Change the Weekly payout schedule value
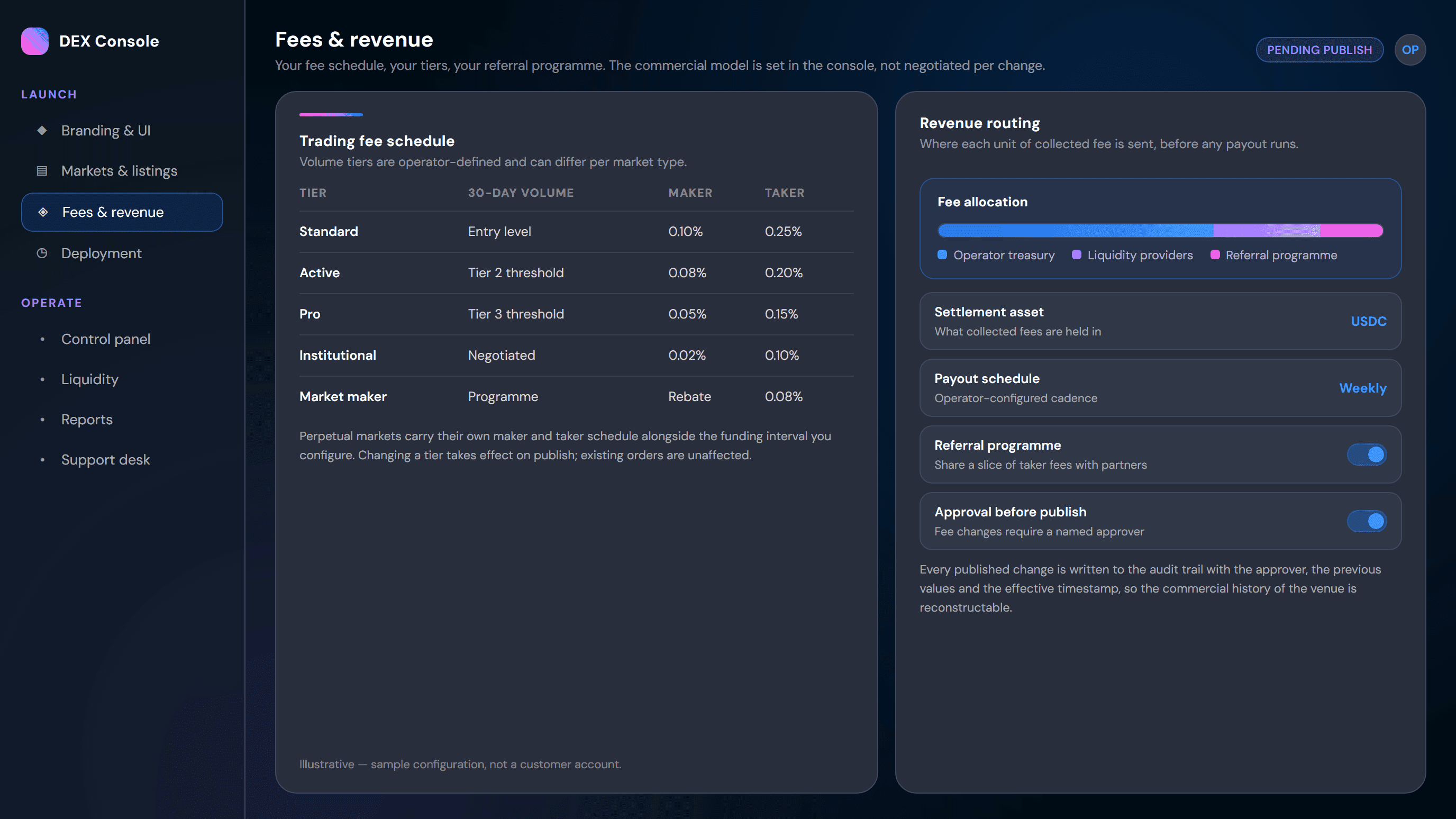 click(x=1363, y=388)
